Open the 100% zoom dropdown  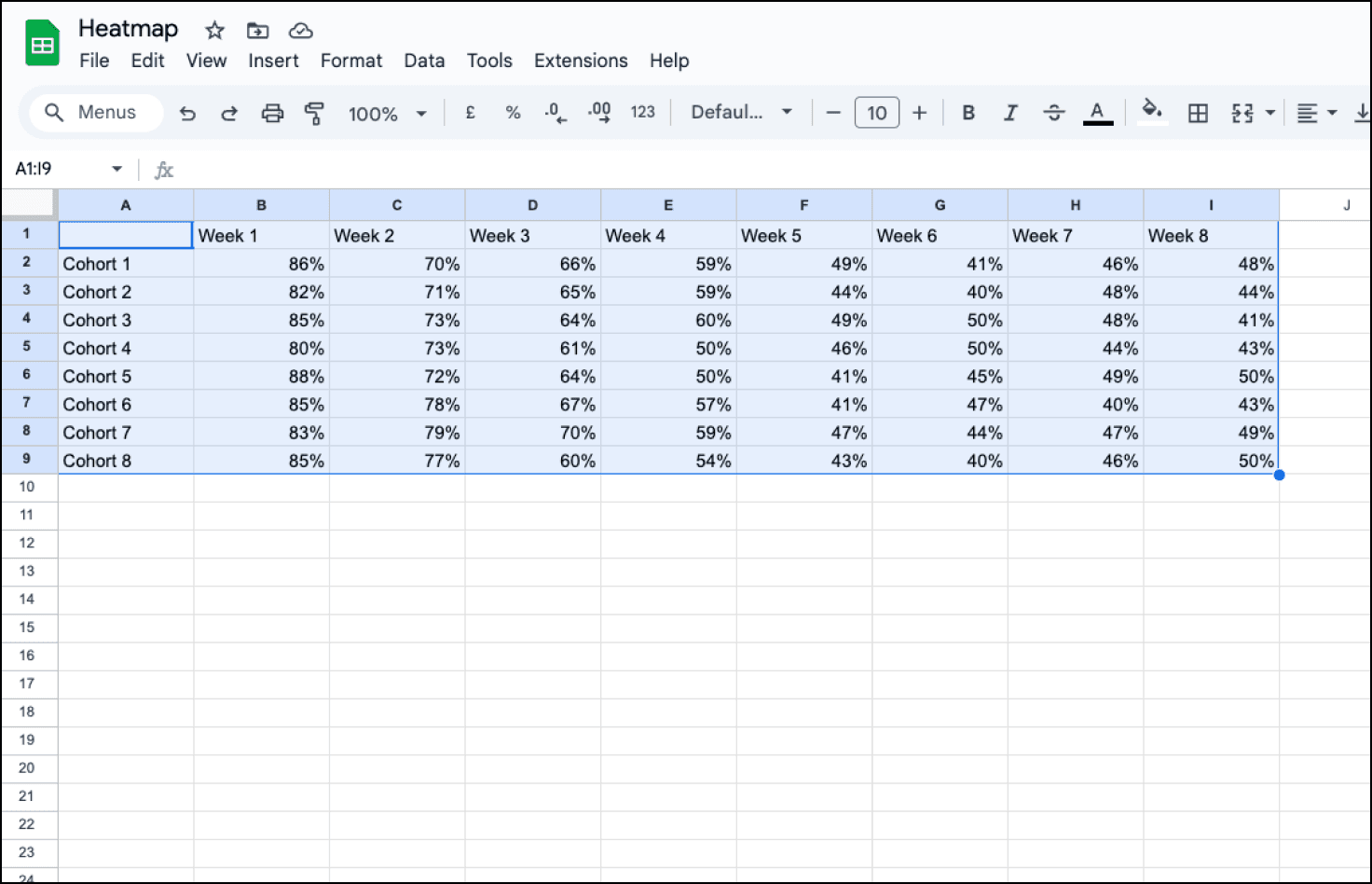pyautogui.click(x=387, y=113)
